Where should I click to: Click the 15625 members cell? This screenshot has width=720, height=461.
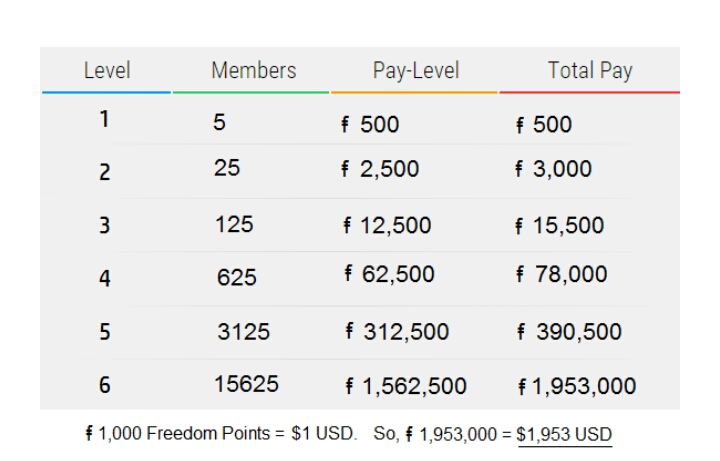246,384
